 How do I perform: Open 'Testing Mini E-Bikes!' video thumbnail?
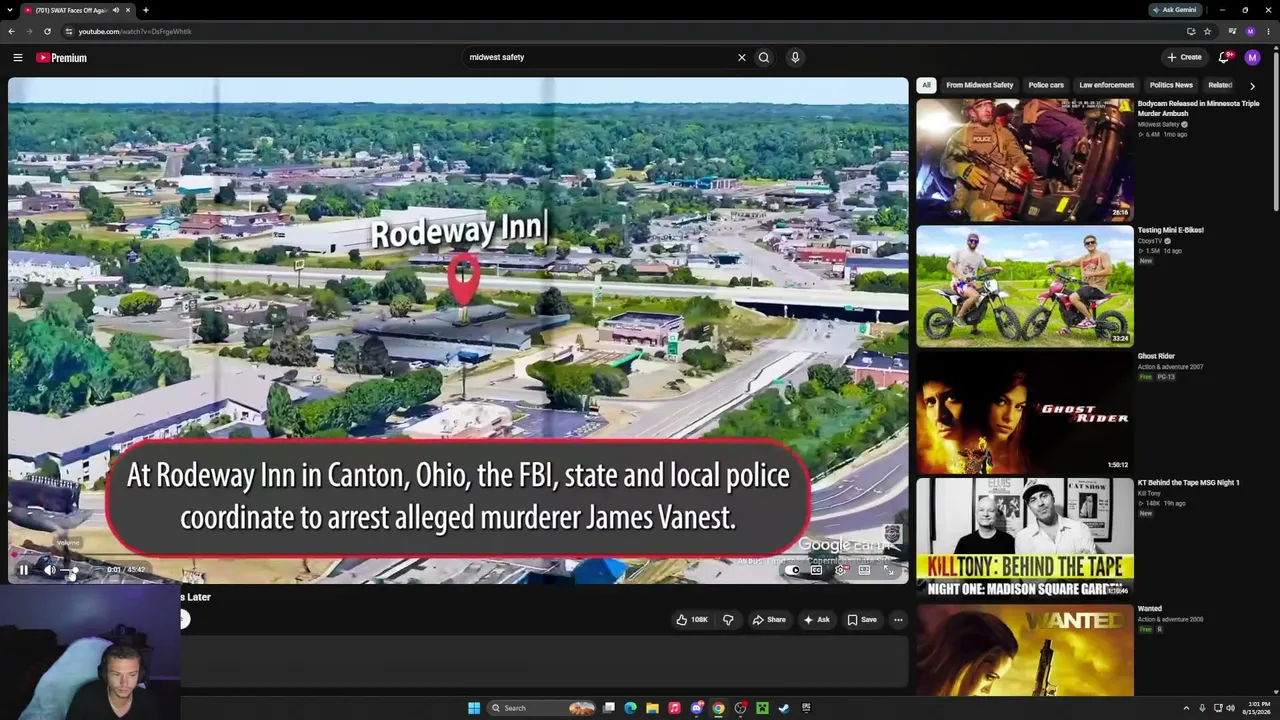(1025, 286)
